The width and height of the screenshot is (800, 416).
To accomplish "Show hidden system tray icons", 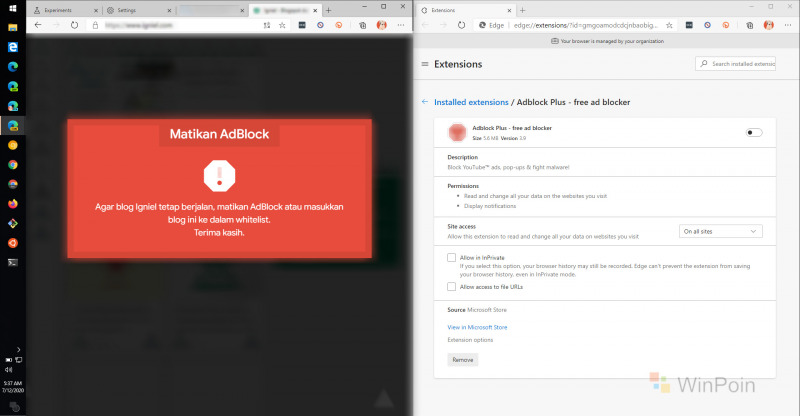I will coord(18,350).
